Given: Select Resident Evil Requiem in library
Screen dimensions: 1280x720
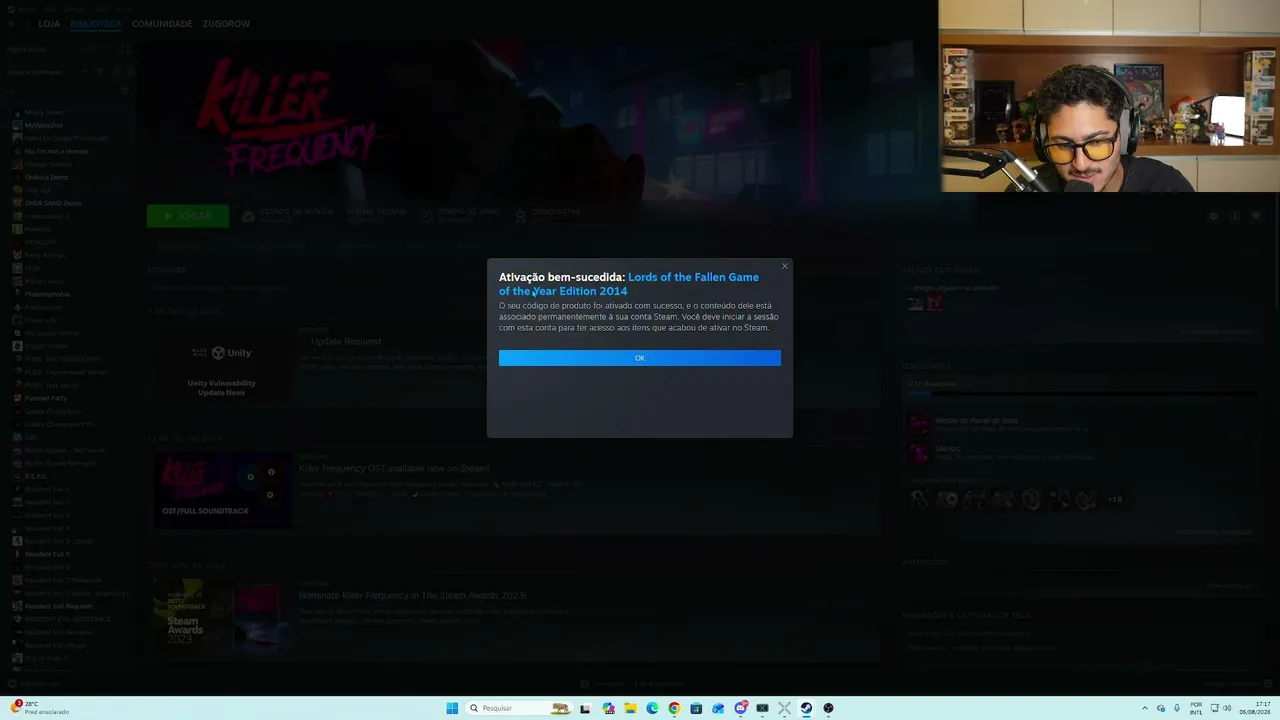Looking at the screenshot, I should 58,606.
